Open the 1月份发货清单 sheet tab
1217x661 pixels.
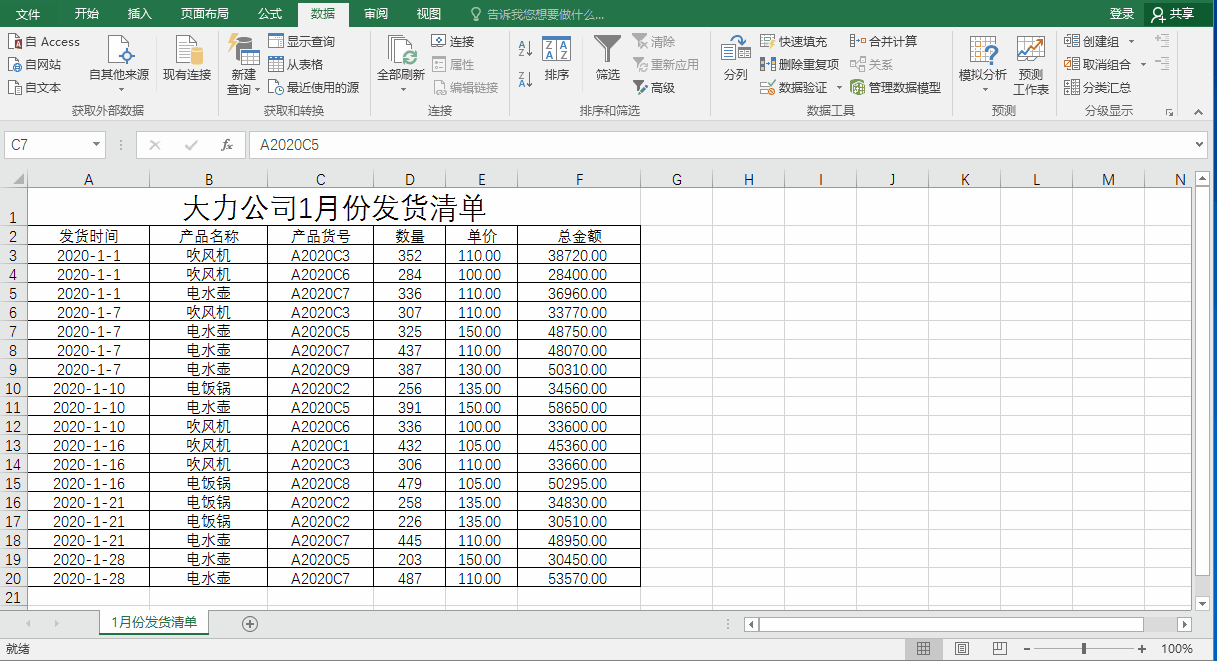point(154,622)
